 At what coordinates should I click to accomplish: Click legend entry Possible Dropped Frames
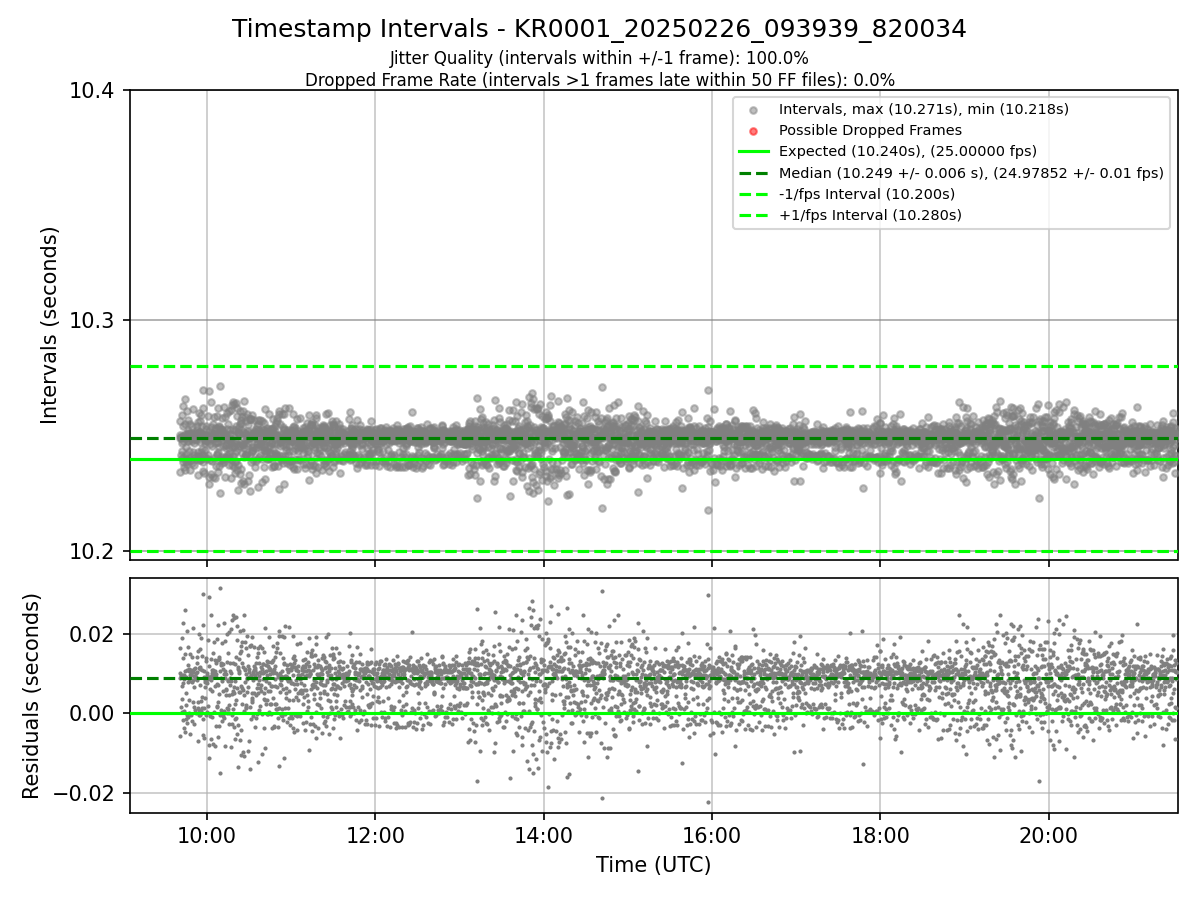pos(870,130)
